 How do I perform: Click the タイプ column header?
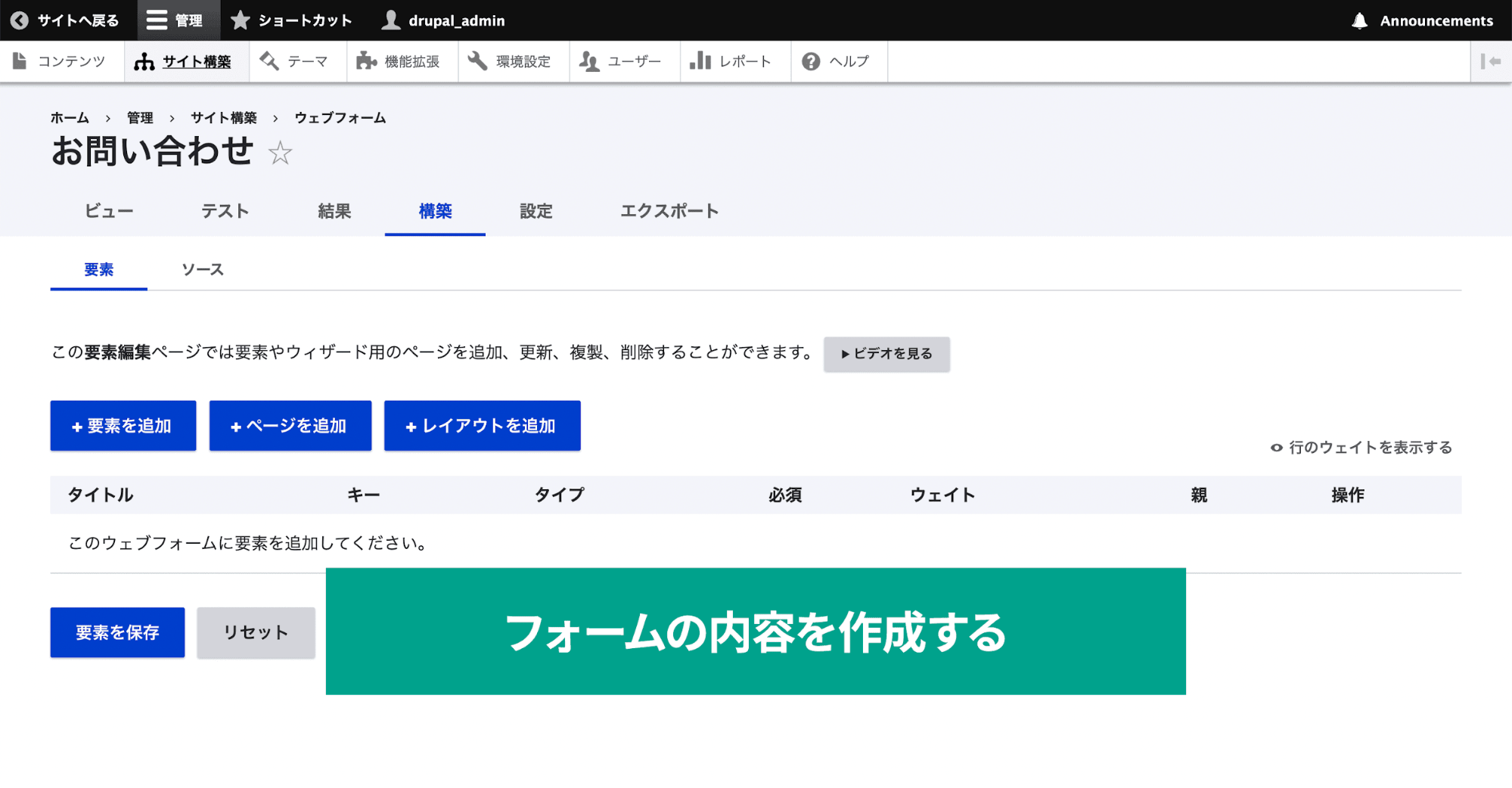click(560, 495)
